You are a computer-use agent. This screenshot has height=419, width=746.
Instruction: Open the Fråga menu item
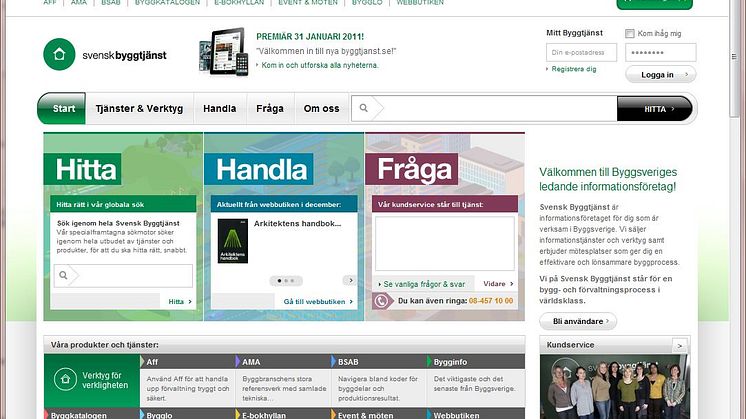270,108
